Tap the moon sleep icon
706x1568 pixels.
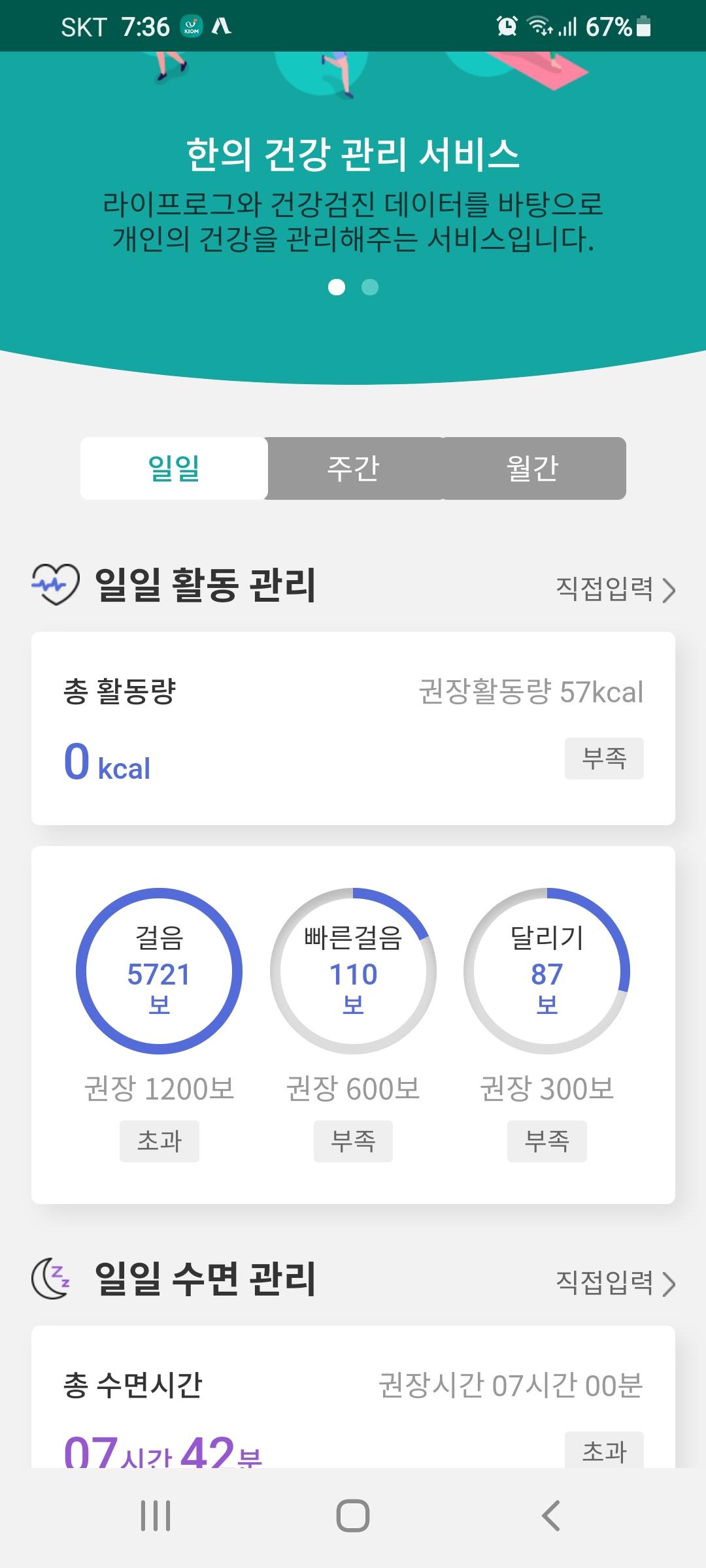[51, 1279]
